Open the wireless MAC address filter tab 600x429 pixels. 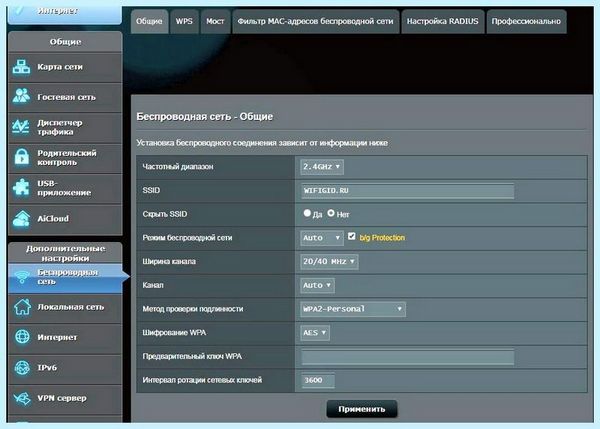[315, 21]
